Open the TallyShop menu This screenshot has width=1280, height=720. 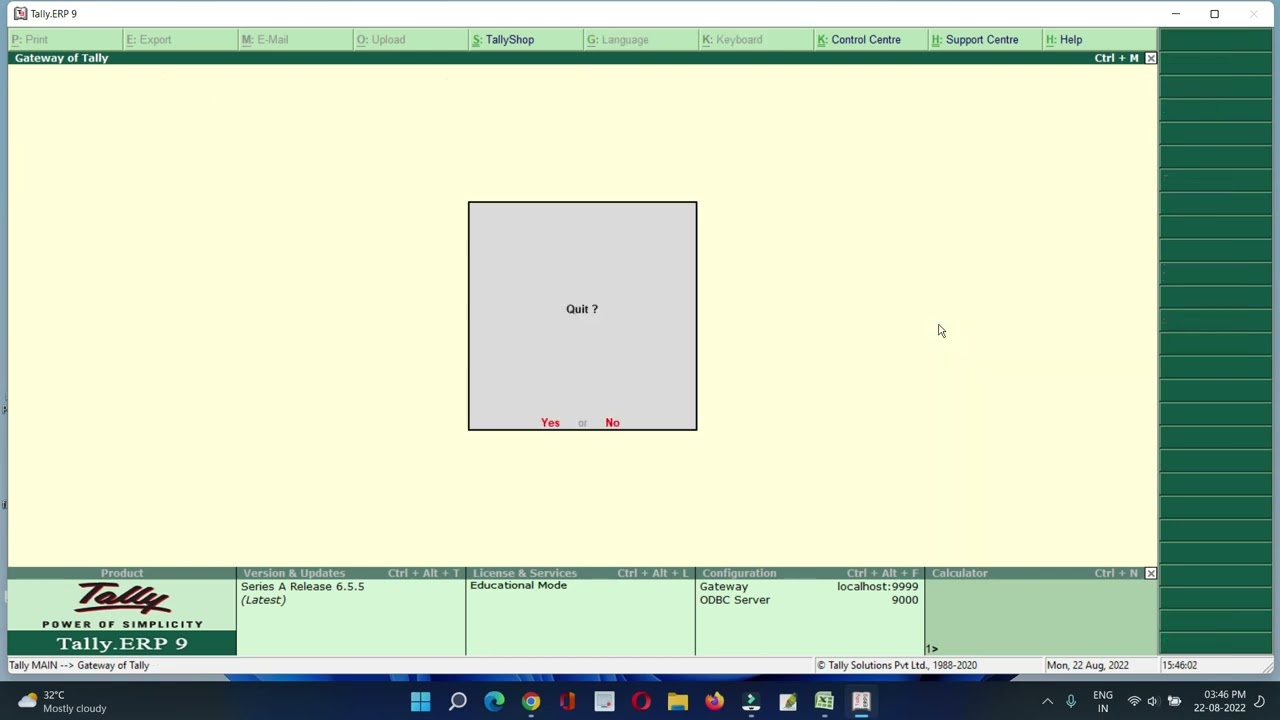(x=504, y=40)
